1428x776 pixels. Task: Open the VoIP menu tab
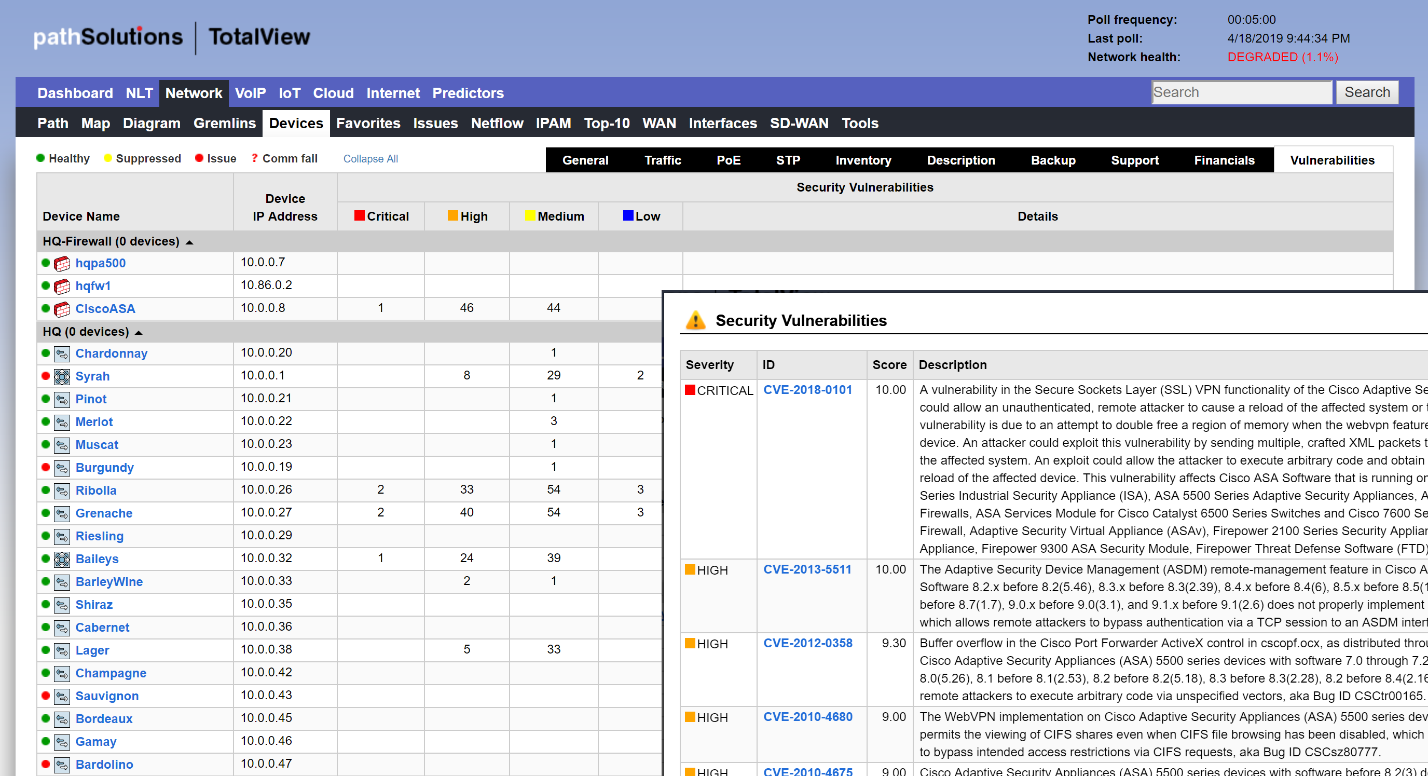250,93
